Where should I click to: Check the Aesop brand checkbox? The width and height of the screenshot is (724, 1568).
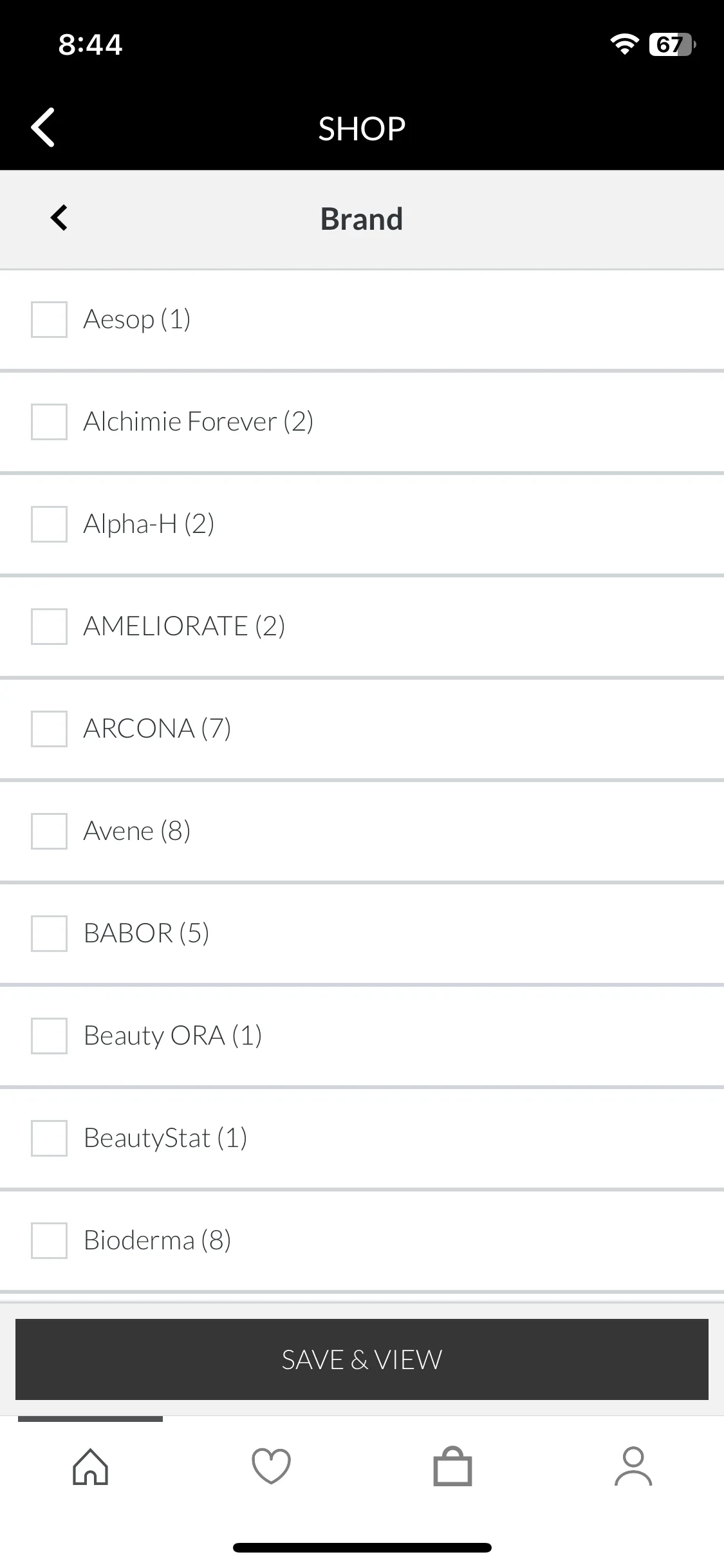[49, 319]
